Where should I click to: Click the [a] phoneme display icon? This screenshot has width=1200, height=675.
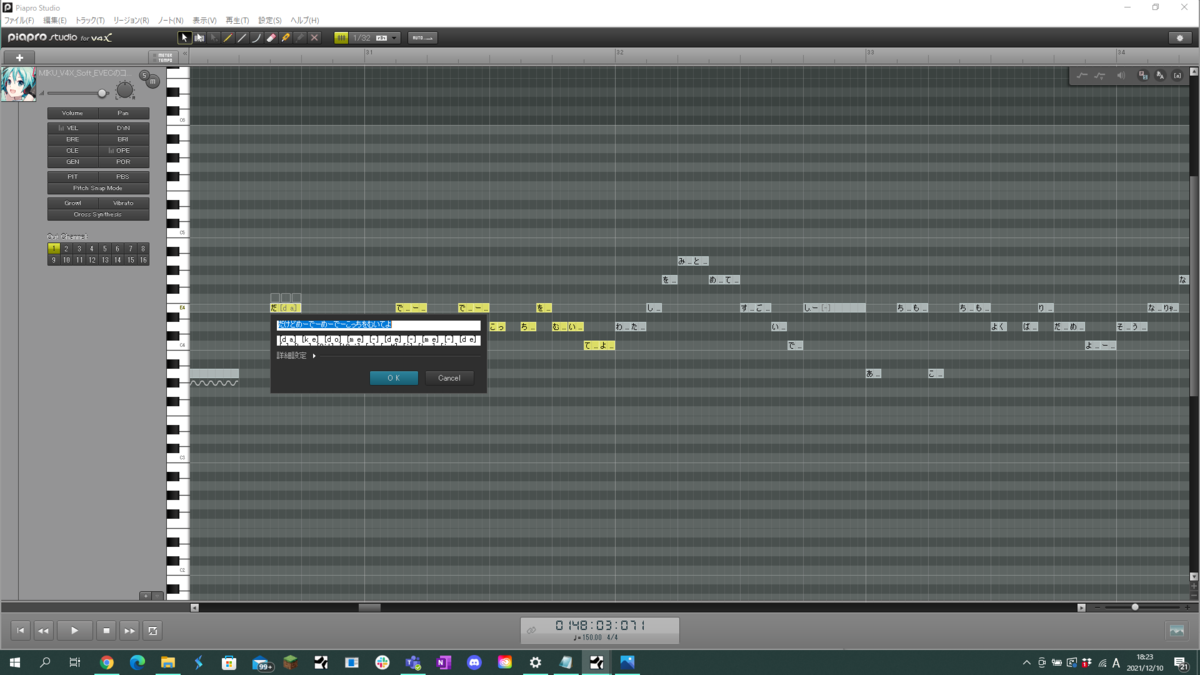[x=1177, y=76]
